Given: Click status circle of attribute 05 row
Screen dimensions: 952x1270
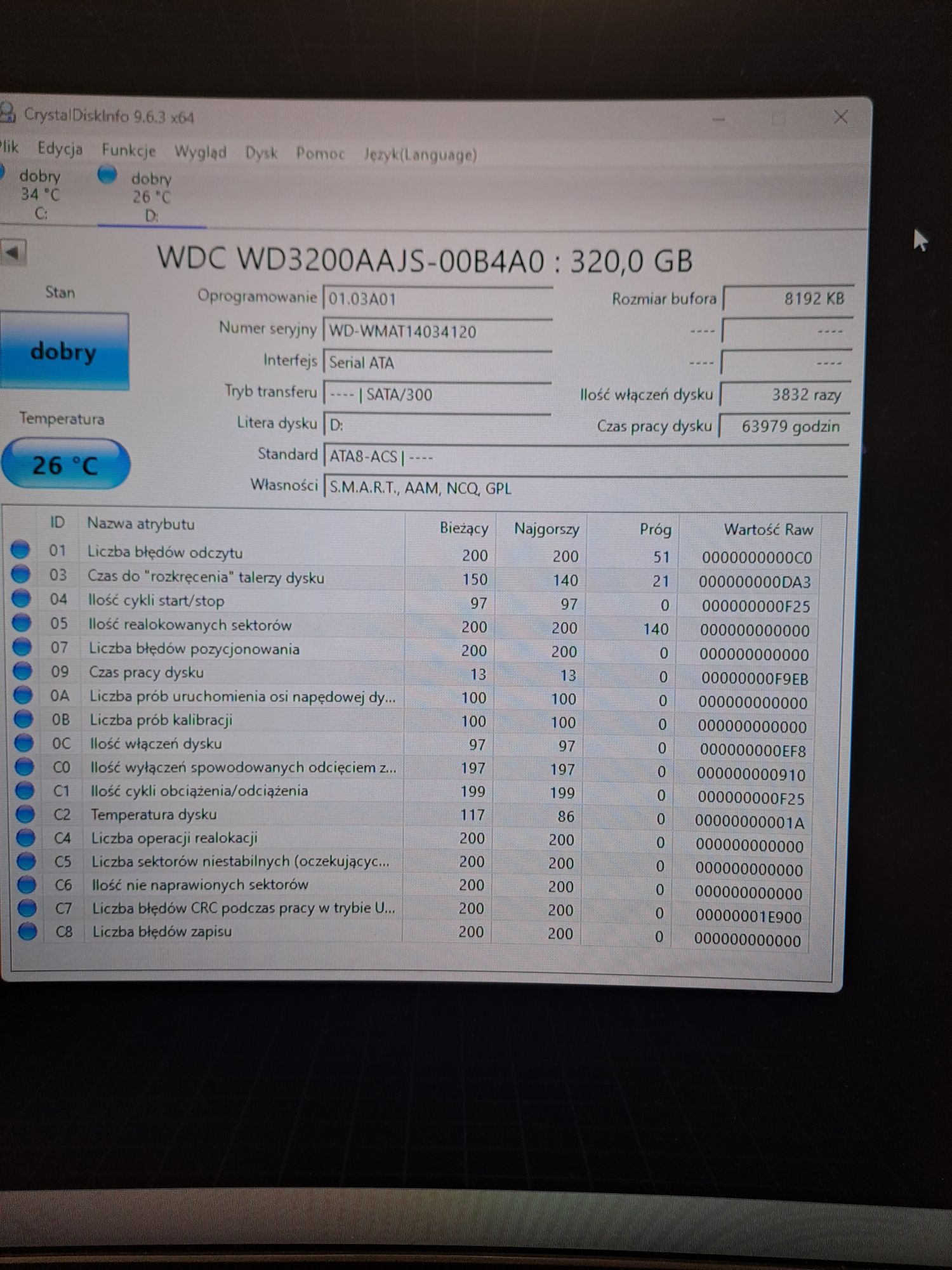Looking at the screenshot, I should click(22, 622).
